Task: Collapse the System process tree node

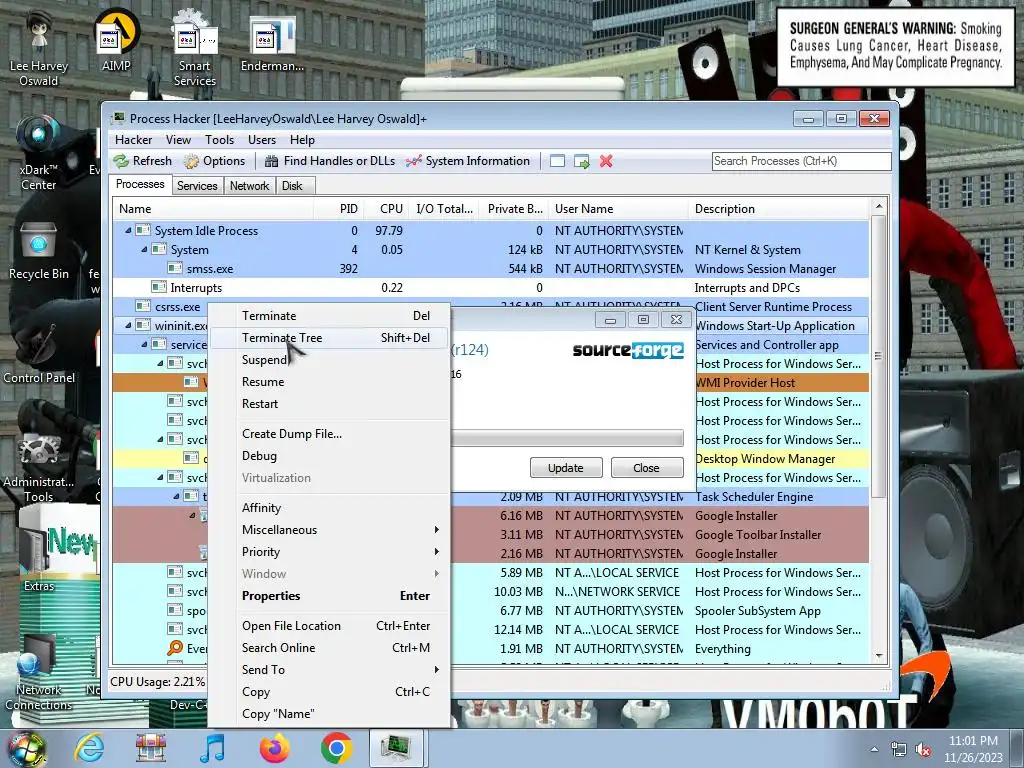Action: click(x=144, y=249)
